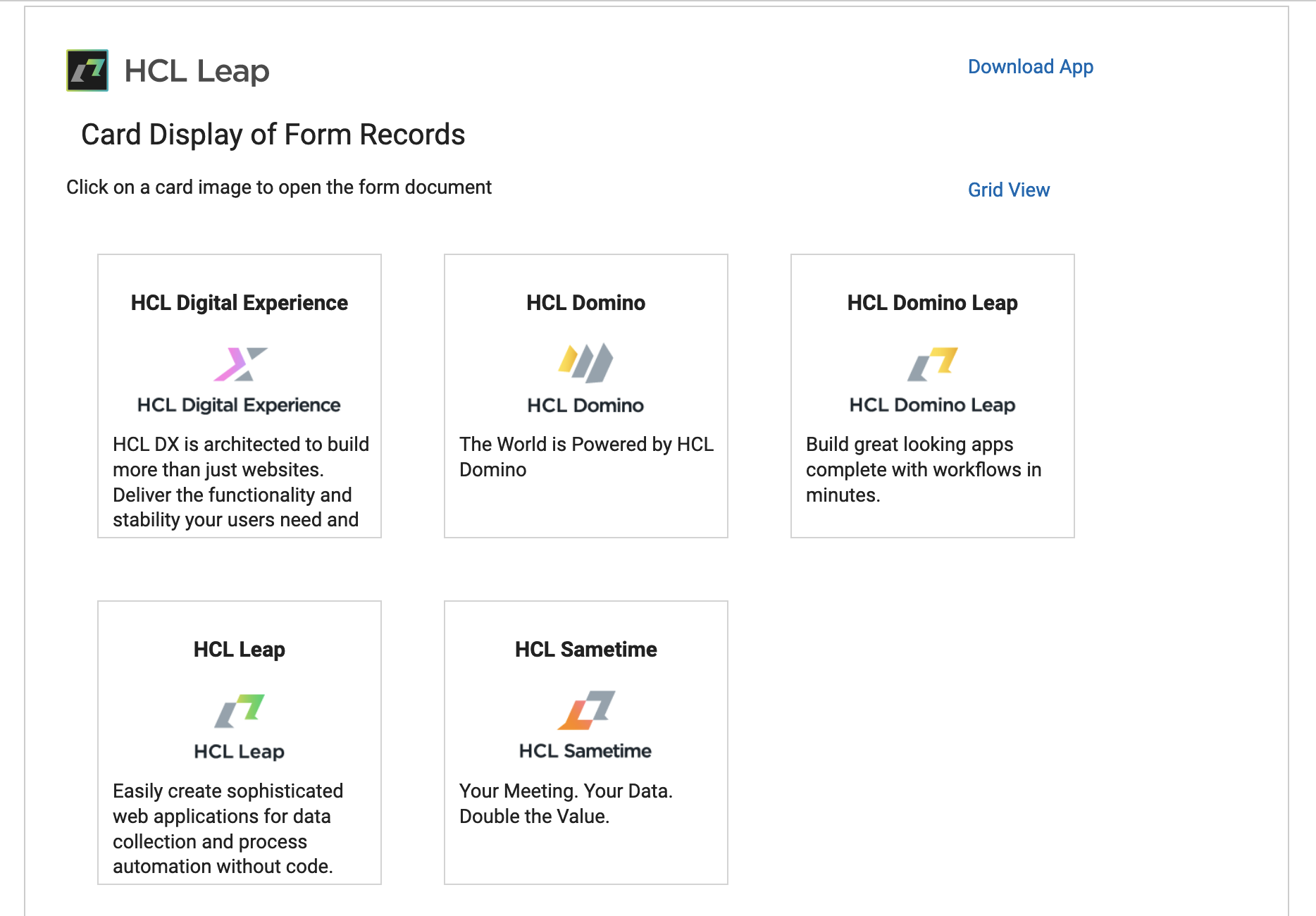The height and width of the screenshot is (916, 1316).
Task: Select the HCL Domino card title
Action: 585,303
